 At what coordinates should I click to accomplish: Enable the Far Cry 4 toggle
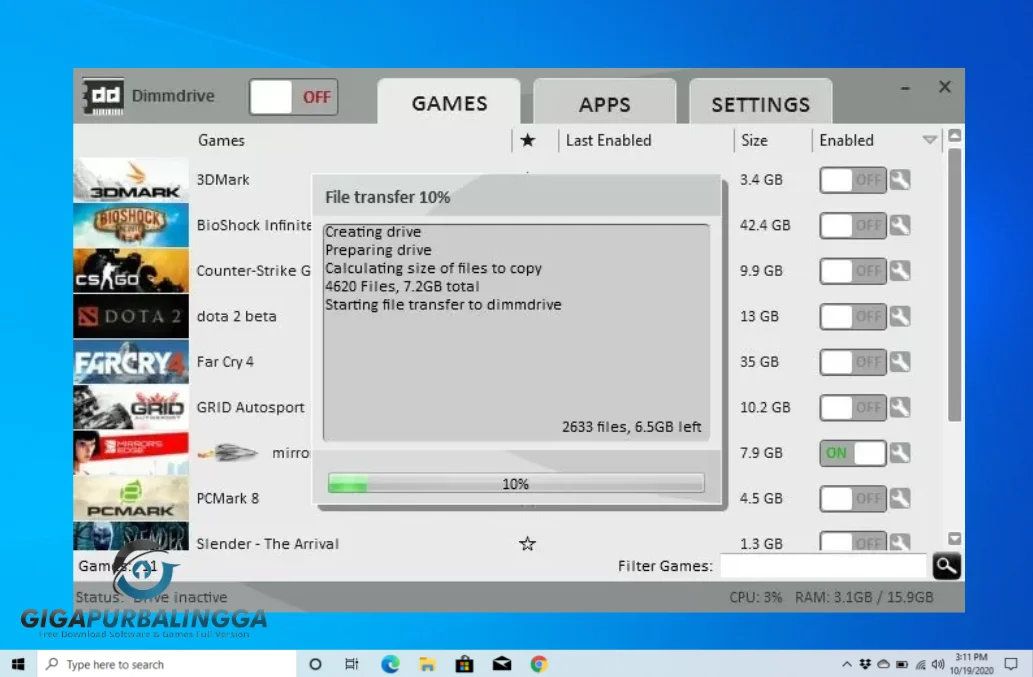coord(852,362)
